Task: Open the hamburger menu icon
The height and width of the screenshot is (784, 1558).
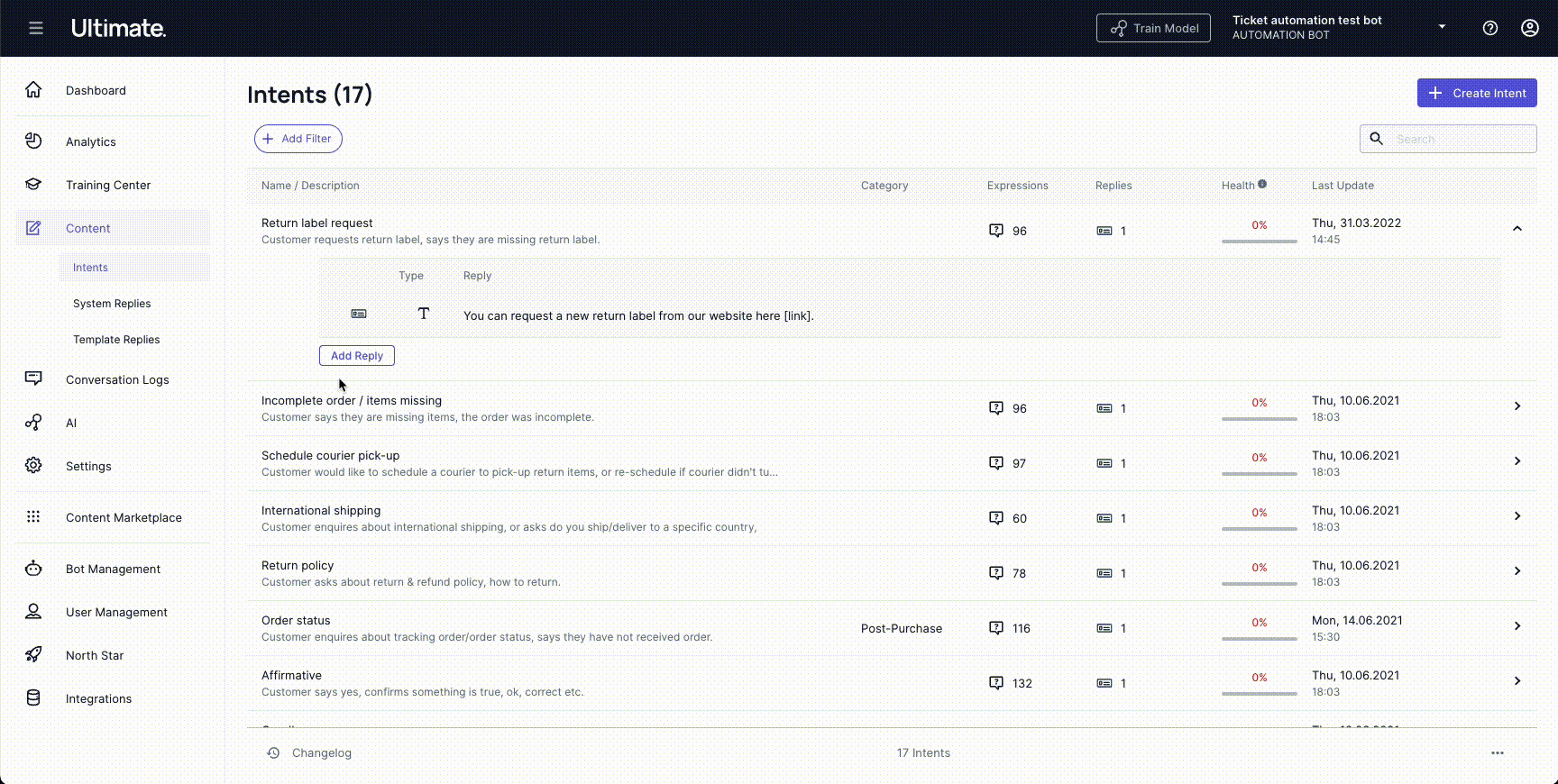Action: point(36,28)
